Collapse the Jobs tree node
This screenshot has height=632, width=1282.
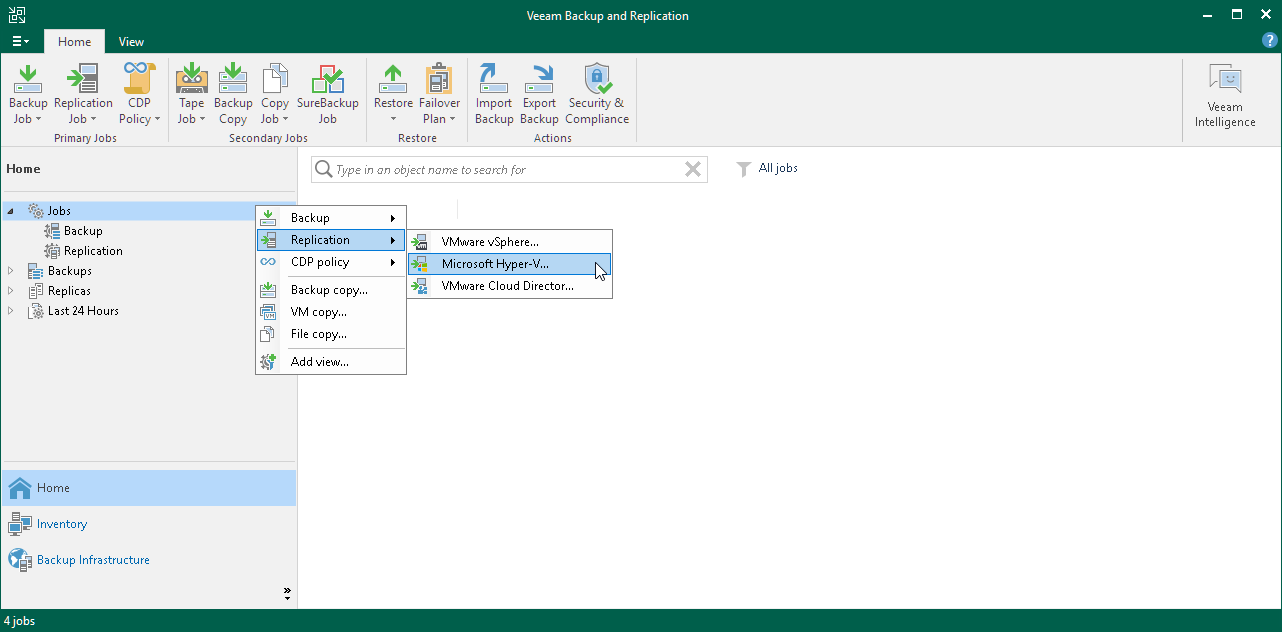coord(11,211)
